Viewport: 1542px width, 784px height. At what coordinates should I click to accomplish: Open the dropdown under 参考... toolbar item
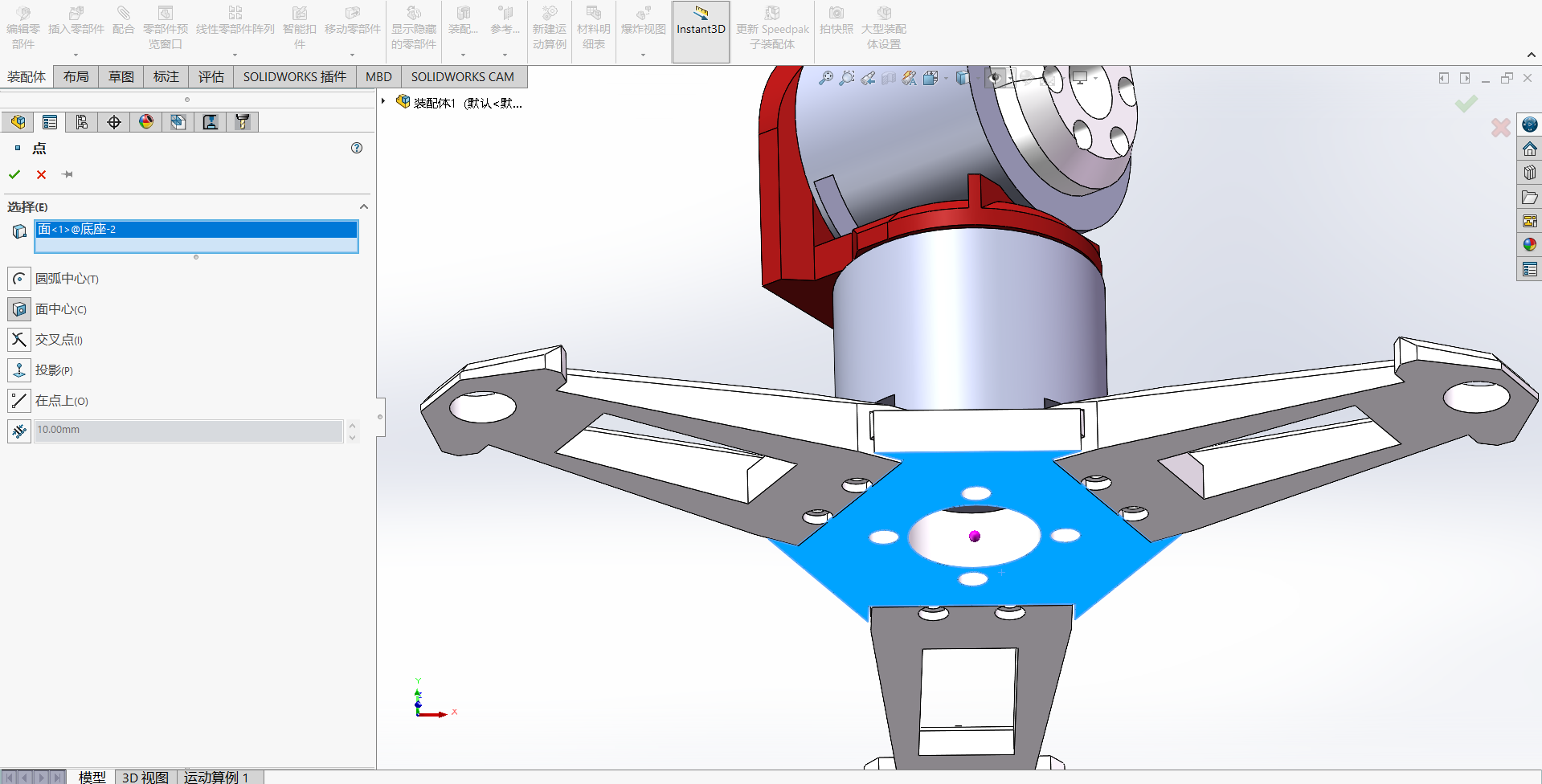pyautogui.click(x=505, y=55)
